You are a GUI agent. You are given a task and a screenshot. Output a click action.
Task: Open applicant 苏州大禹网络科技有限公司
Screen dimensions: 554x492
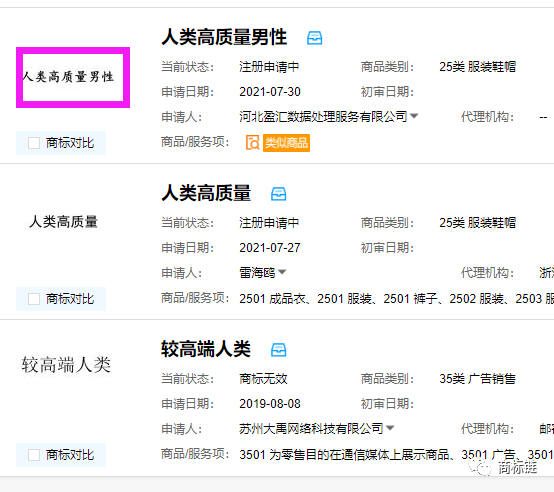click(311, 428)
